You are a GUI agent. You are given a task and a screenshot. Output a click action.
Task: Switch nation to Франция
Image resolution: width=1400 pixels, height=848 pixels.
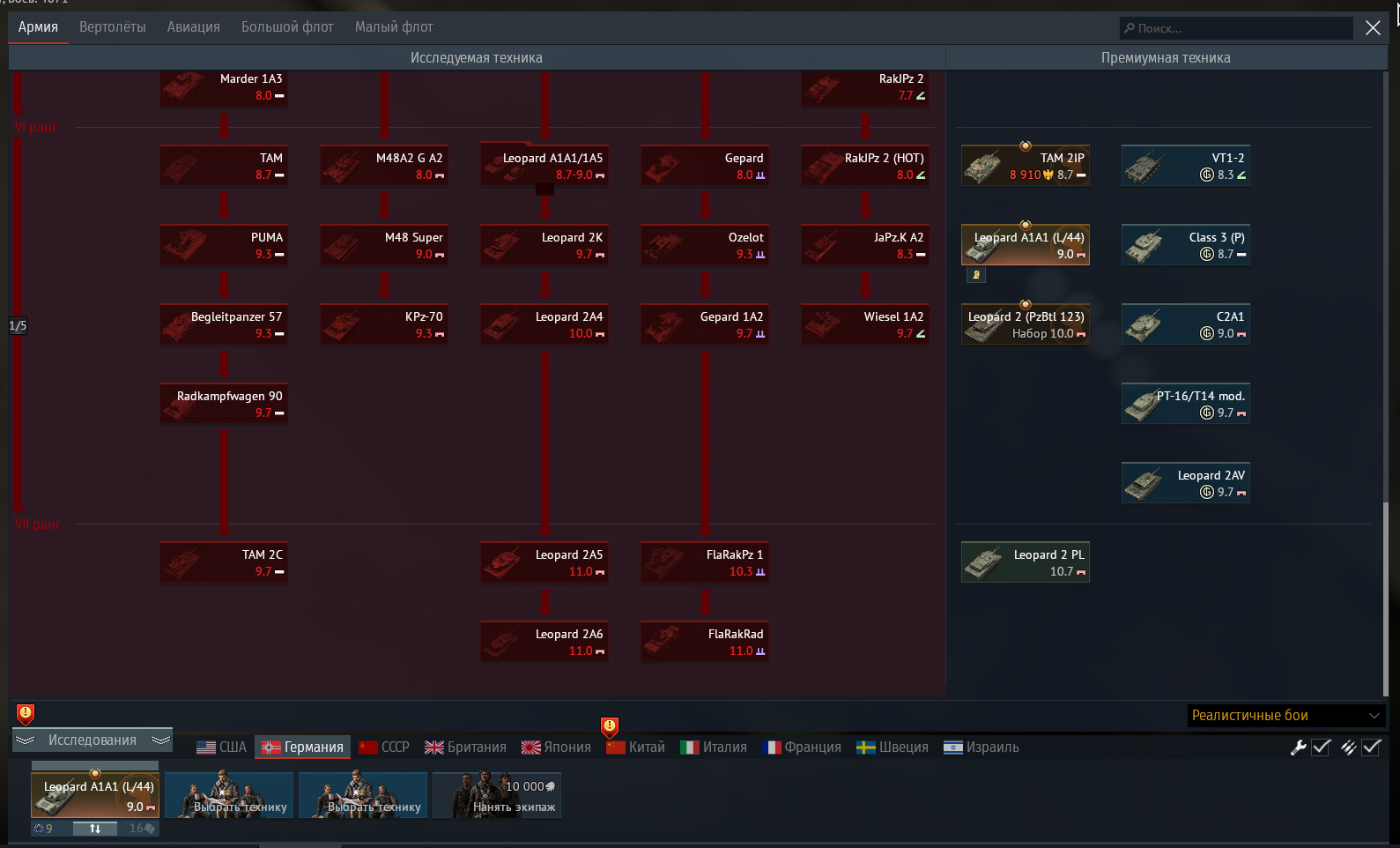[x=802, y=748]
